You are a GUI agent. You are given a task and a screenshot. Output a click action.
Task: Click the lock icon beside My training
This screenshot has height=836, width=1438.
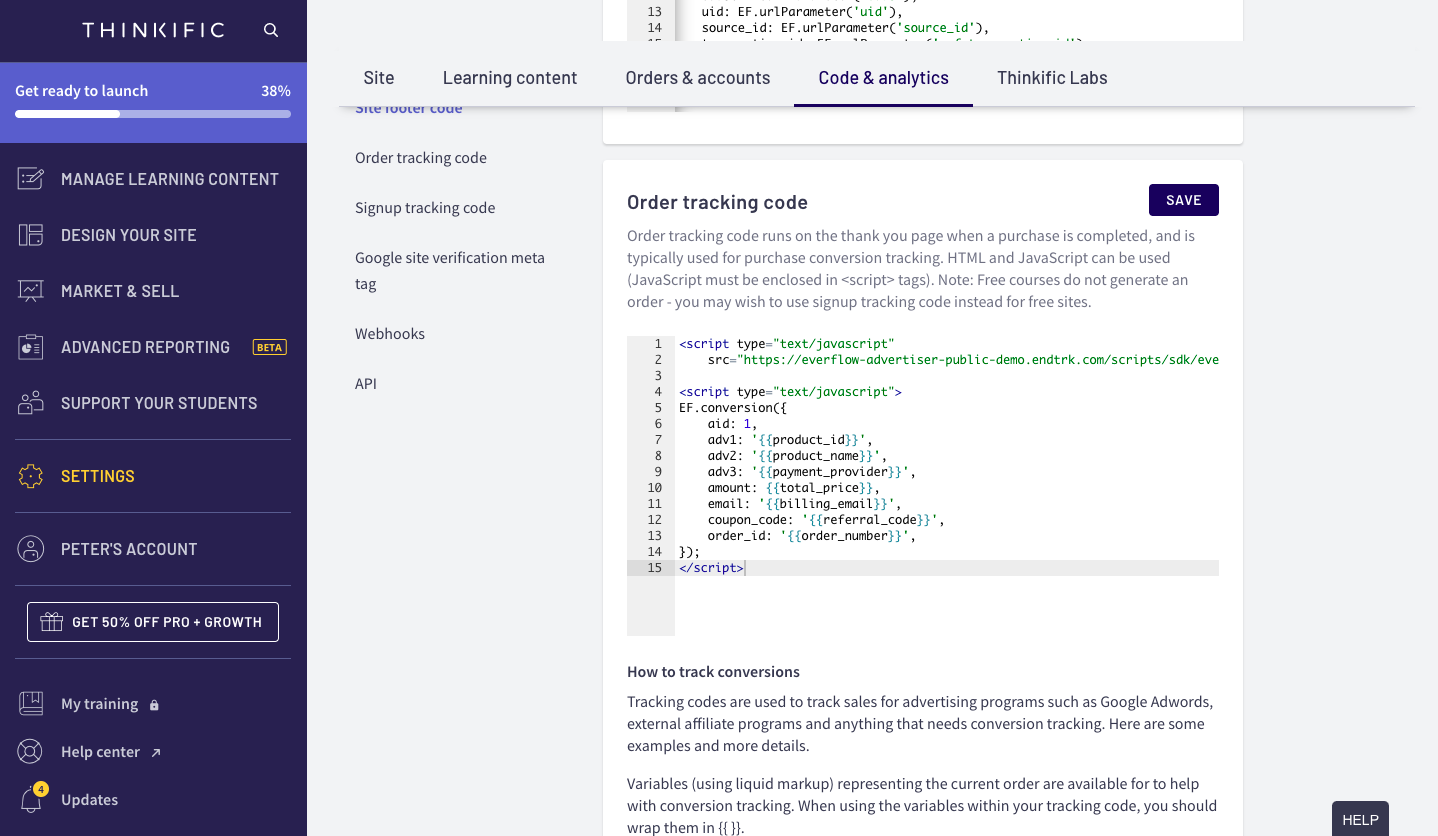pyautogui.click(x=154, y=705)
